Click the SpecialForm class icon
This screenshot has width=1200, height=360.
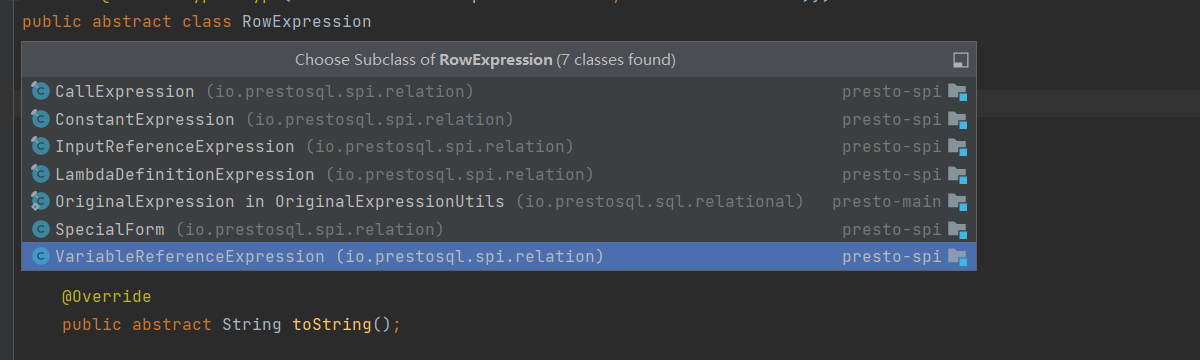[x=40, y=229]
